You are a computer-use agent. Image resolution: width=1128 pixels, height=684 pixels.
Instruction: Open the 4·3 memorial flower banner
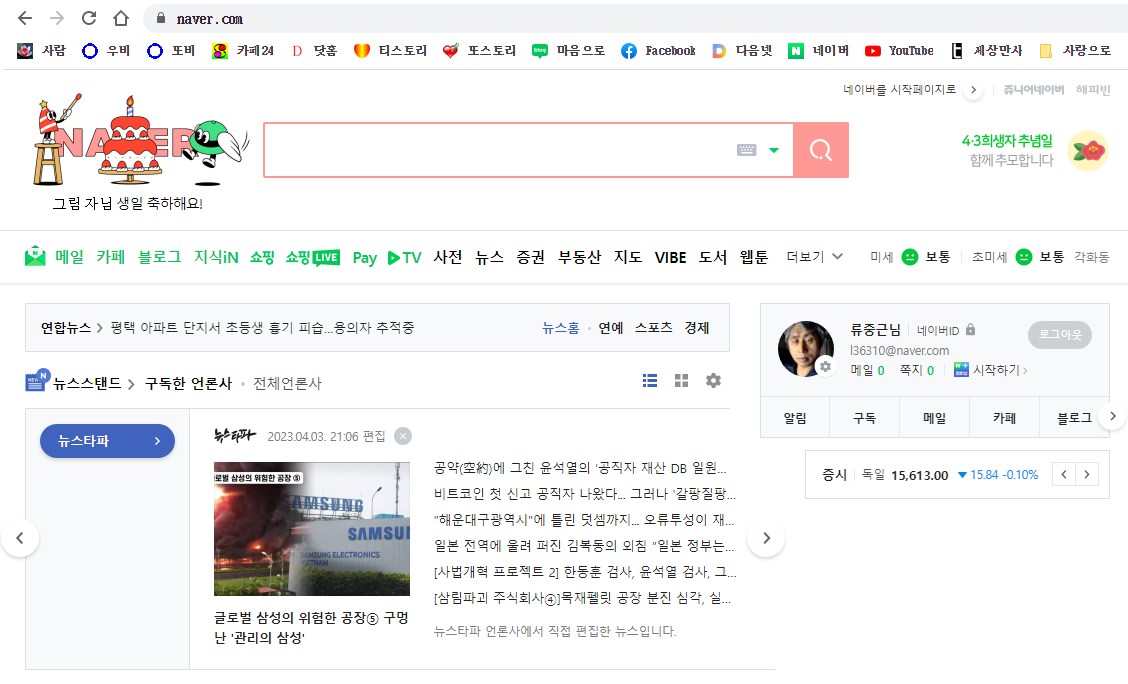[1035, 150]
